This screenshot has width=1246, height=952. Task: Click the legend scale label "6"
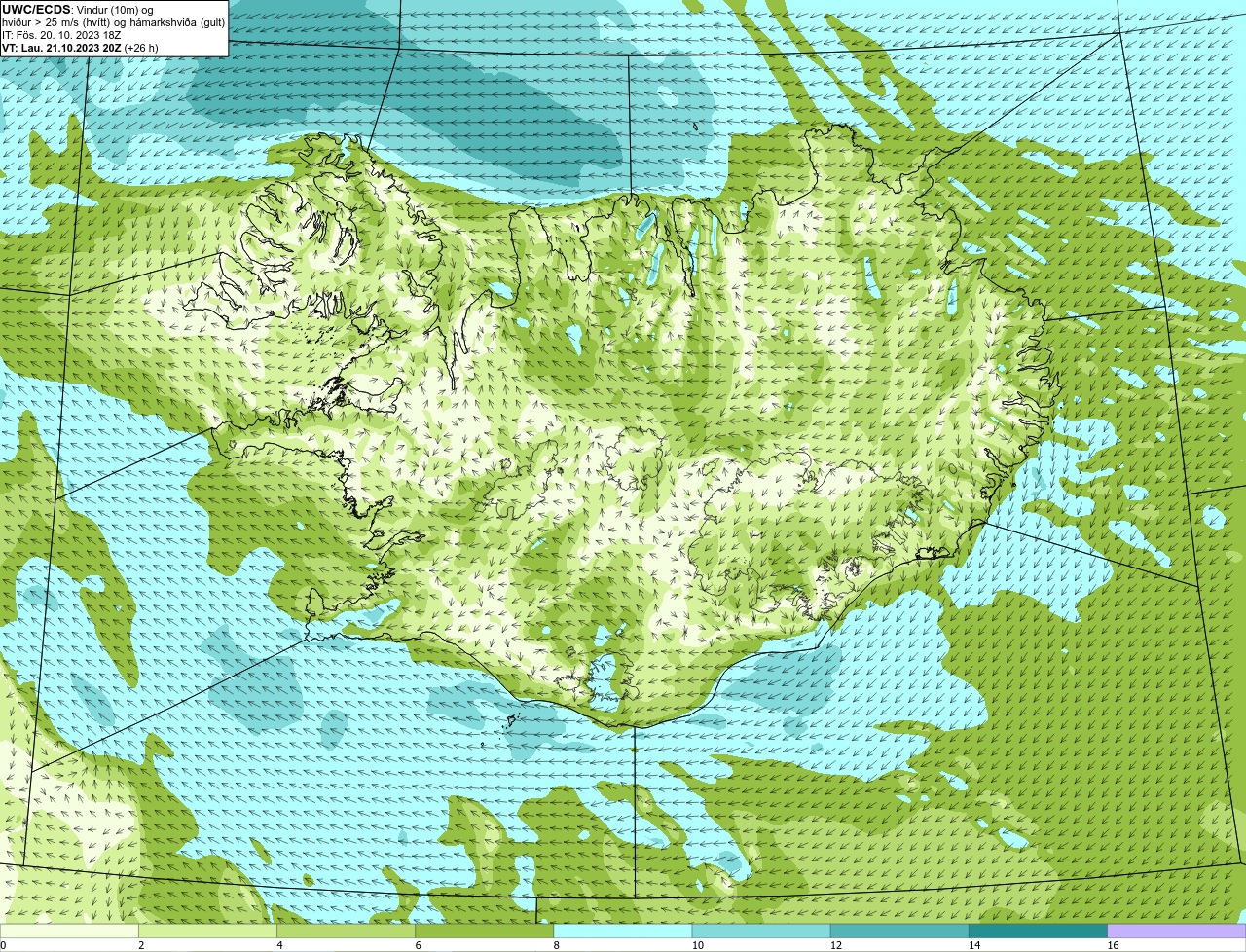pyautogui.click(x=418, y=945)
